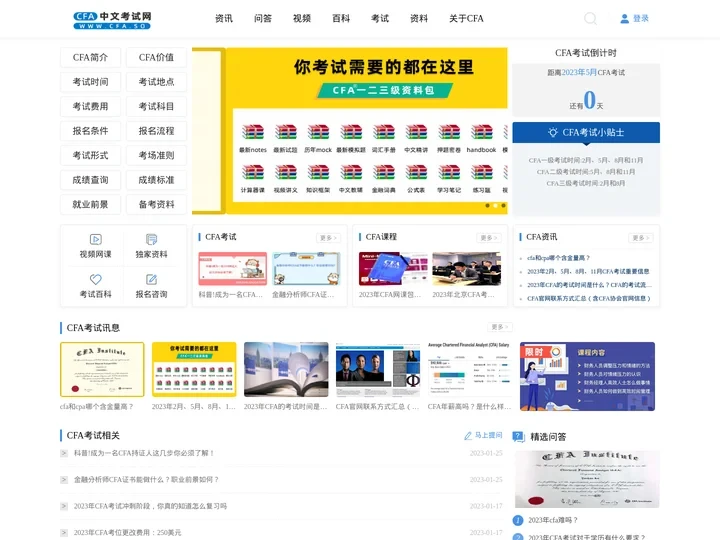Open the 2023年北京CFA course thumbnail
The height and width of the screenshot is (540, 720).
point(467,269)
